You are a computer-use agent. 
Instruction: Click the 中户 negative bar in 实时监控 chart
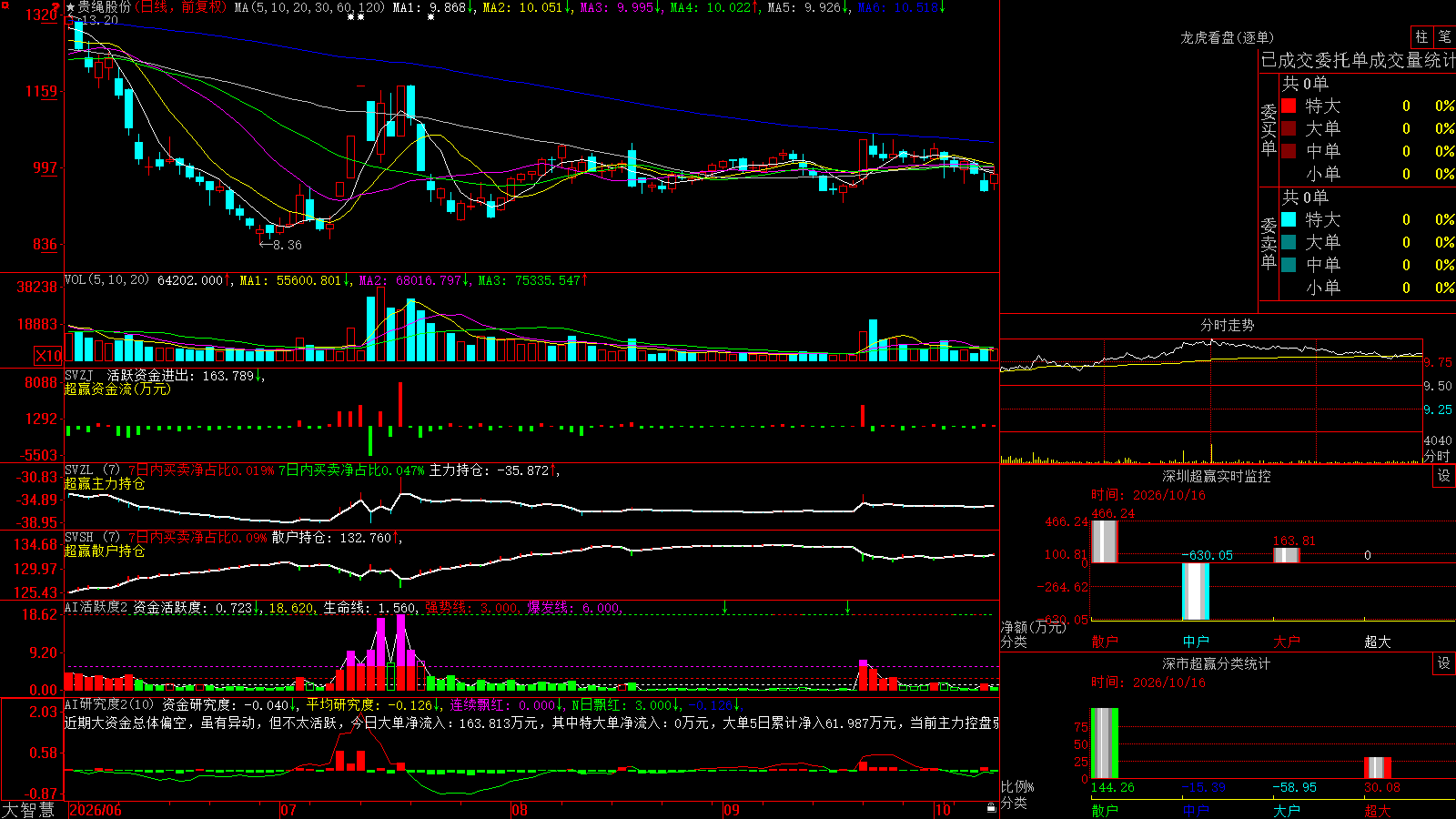tap(1196, 591)
